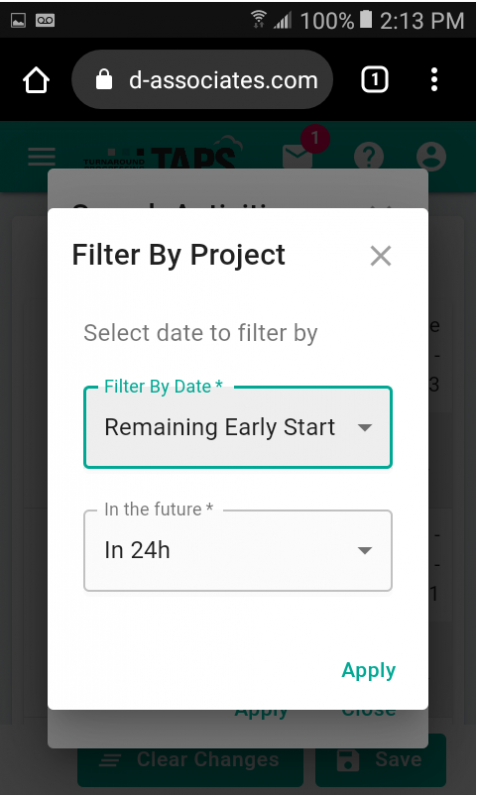Tap the battery status indicator
477x796 pixels.
pyautogui.click(x=366, y=20)
